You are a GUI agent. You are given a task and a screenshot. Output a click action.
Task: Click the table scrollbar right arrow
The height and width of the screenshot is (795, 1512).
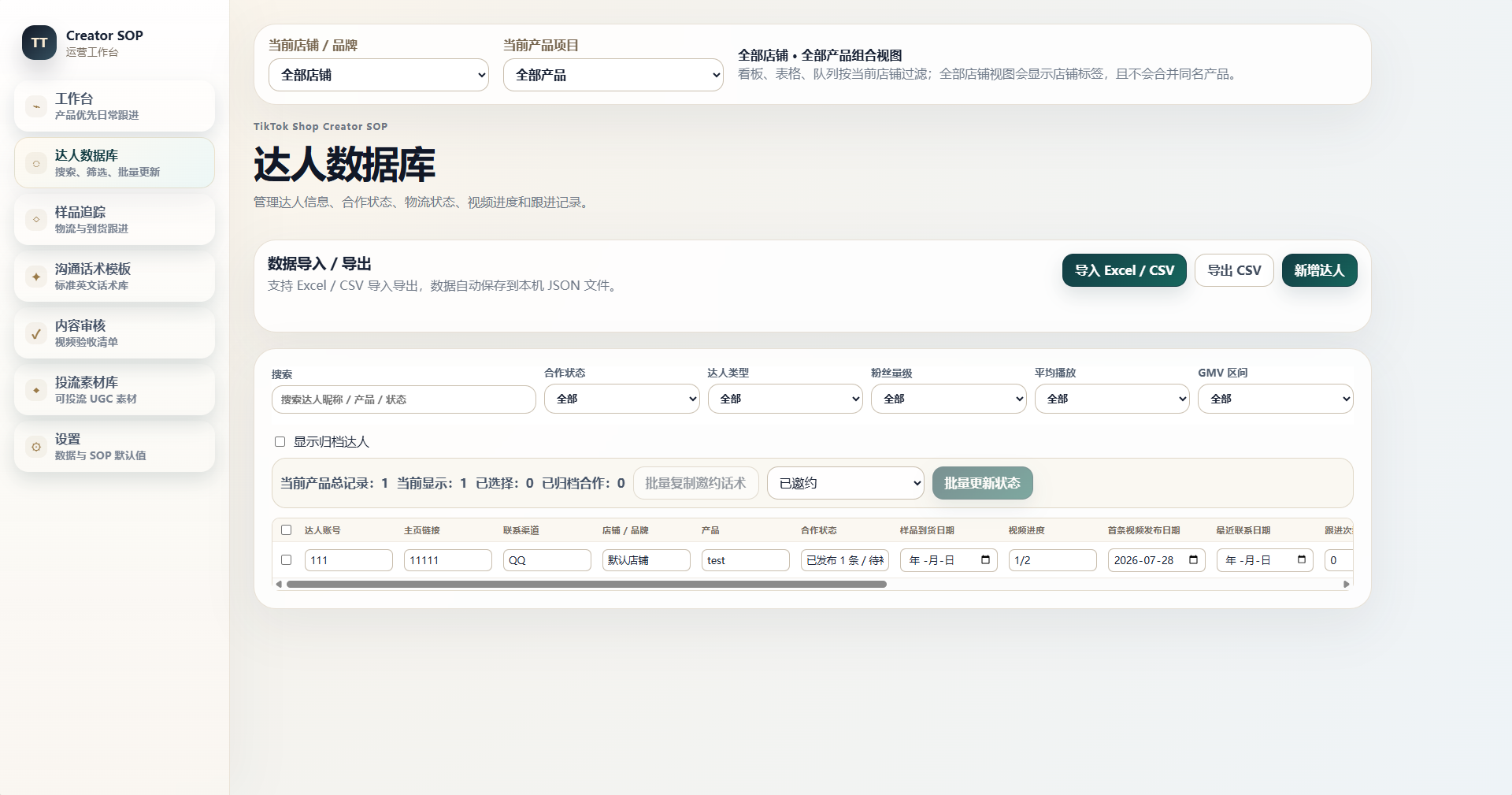point(1347,585)
